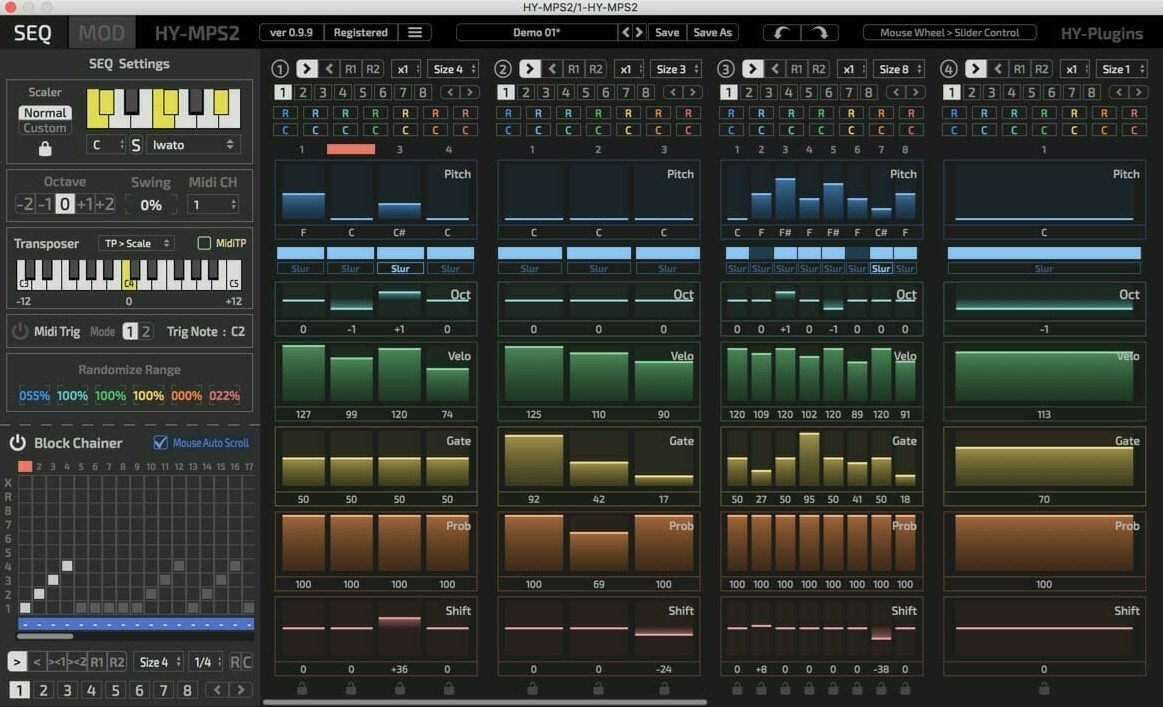Select R1 random mode on sequencer 2
The width and height of the screenshot is (1163, 707).
click(x=573, y=69)
